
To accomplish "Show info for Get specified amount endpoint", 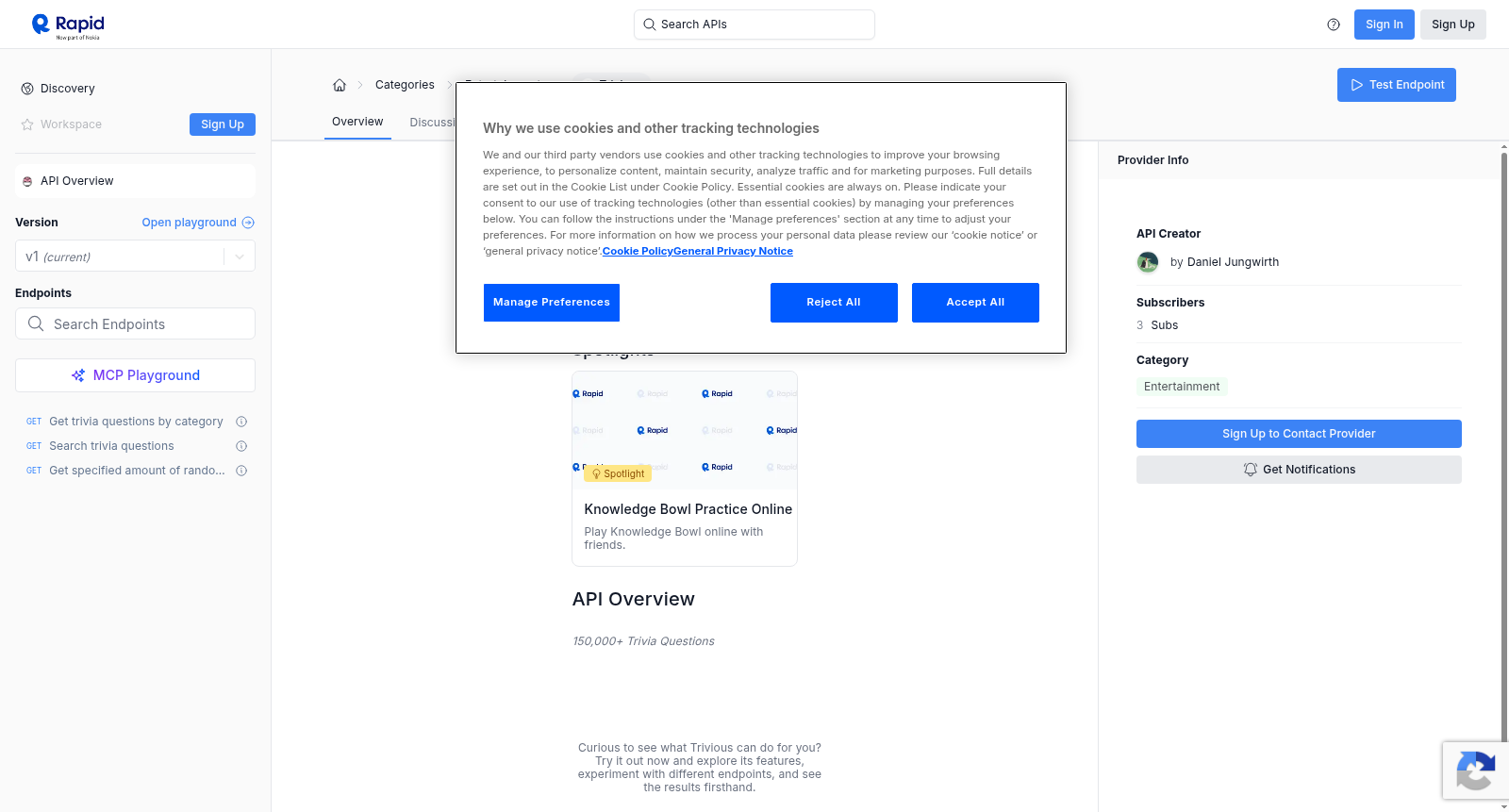I will click(x=241, y=471).
